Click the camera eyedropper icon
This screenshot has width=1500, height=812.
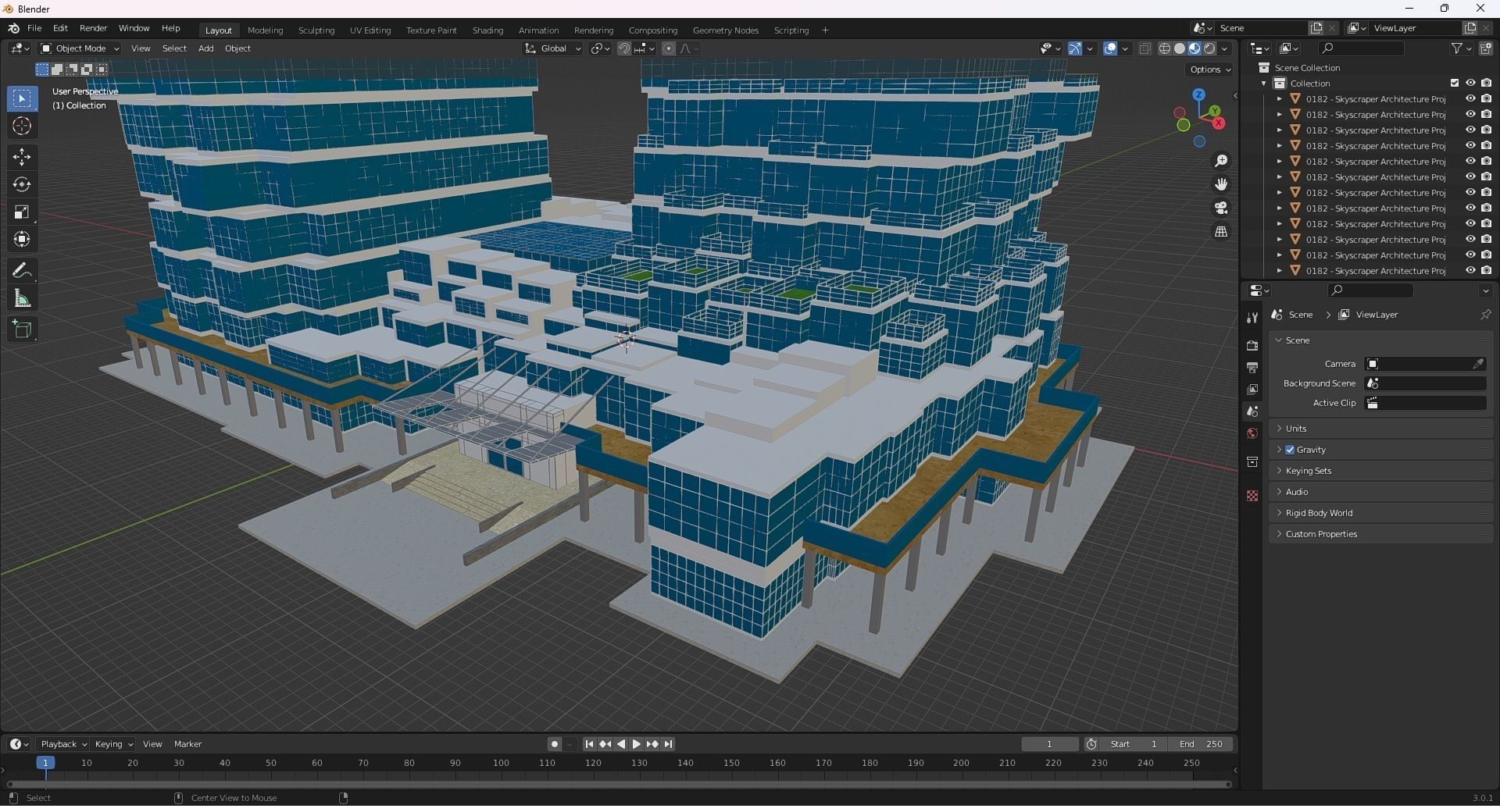click(x=1478, y=364)
